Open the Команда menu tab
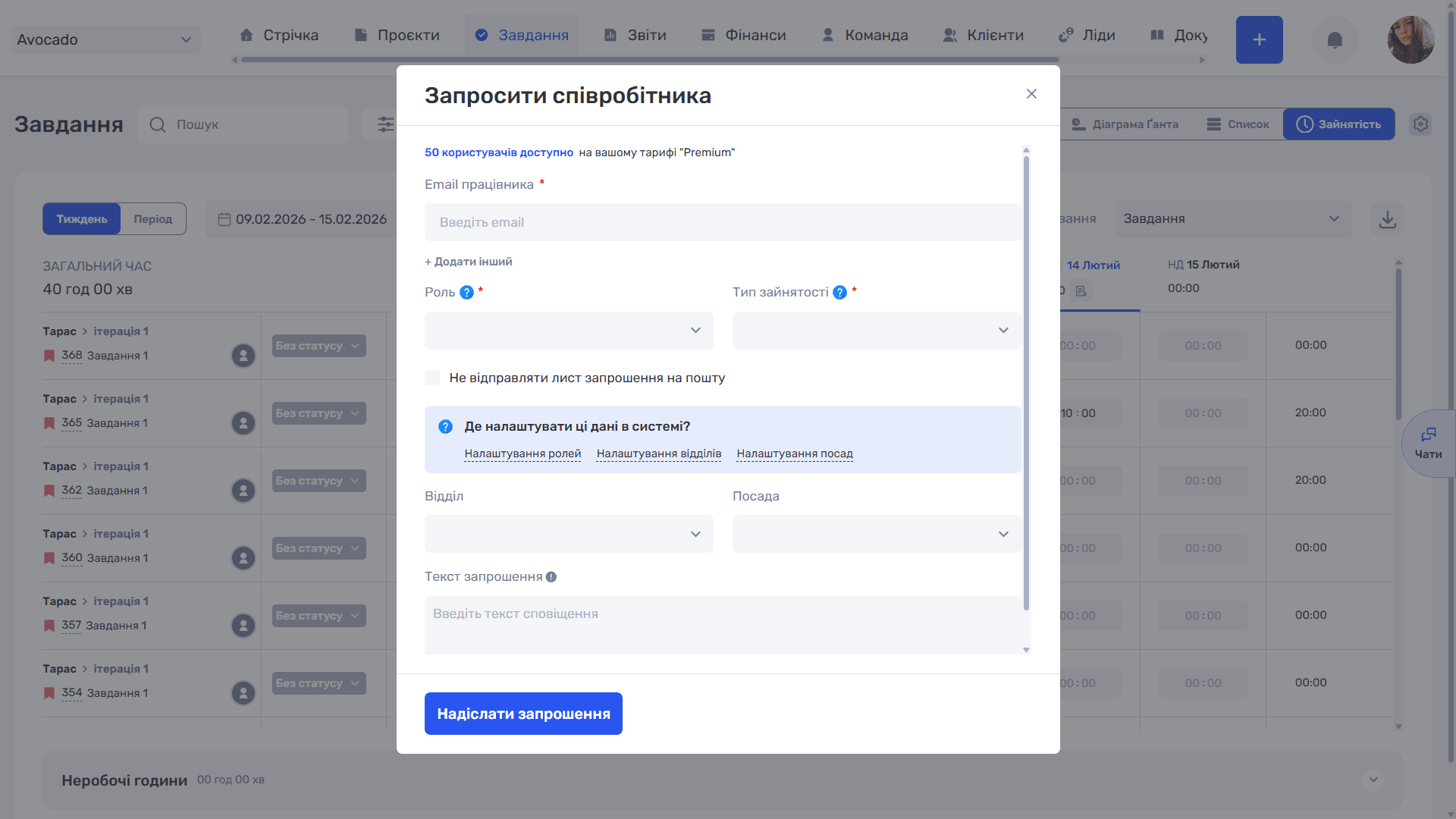This screenshot has height=819, width=1456. [865, 35]
